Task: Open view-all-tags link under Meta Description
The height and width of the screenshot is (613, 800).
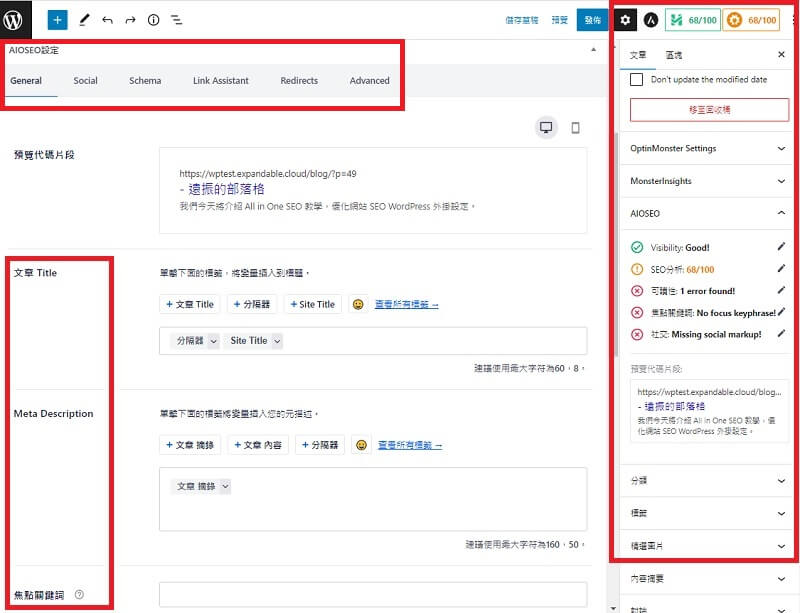Action: tap(410, 445)
